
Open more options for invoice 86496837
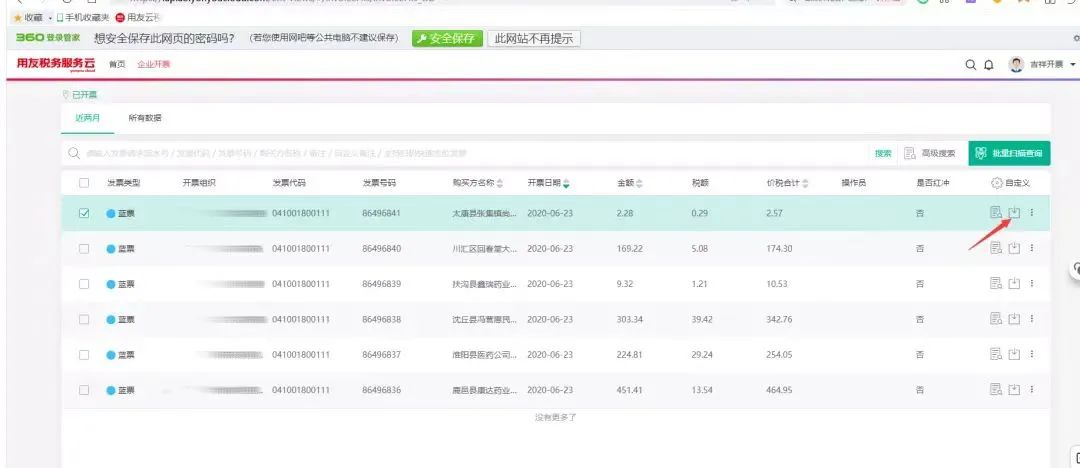coord(1032,354)
